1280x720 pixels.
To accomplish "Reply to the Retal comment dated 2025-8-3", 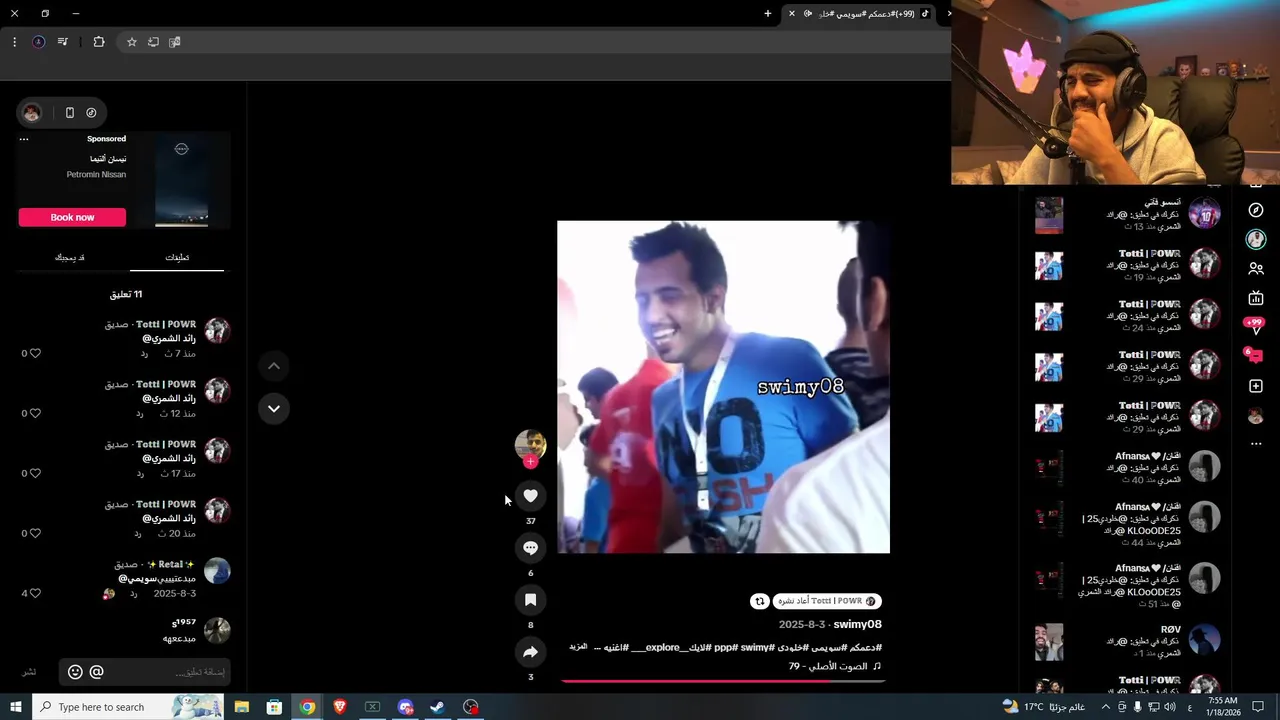I will pos(133,593).
